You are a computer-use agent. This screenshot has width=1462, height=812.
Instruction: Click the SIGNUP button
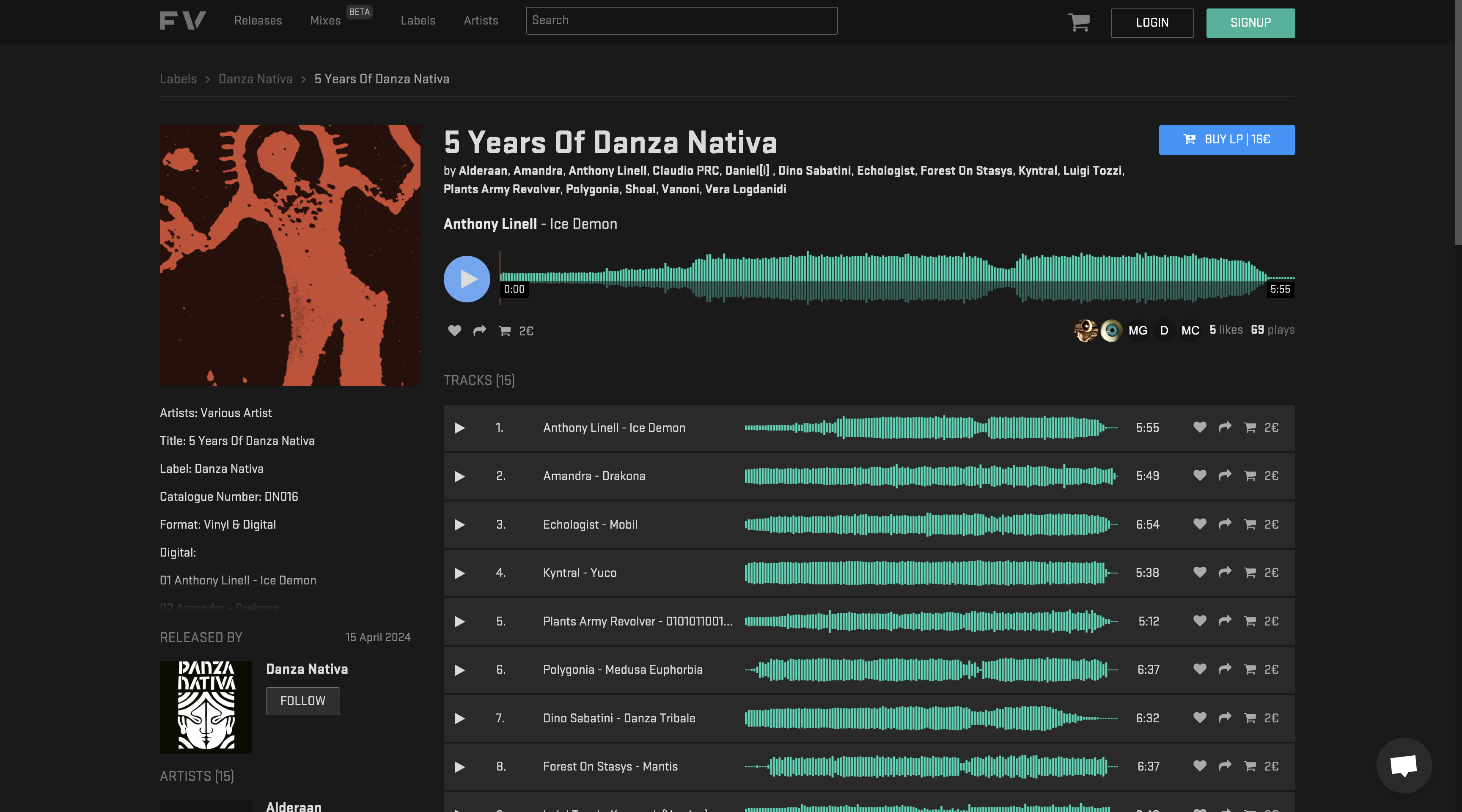pos(1250,23)
